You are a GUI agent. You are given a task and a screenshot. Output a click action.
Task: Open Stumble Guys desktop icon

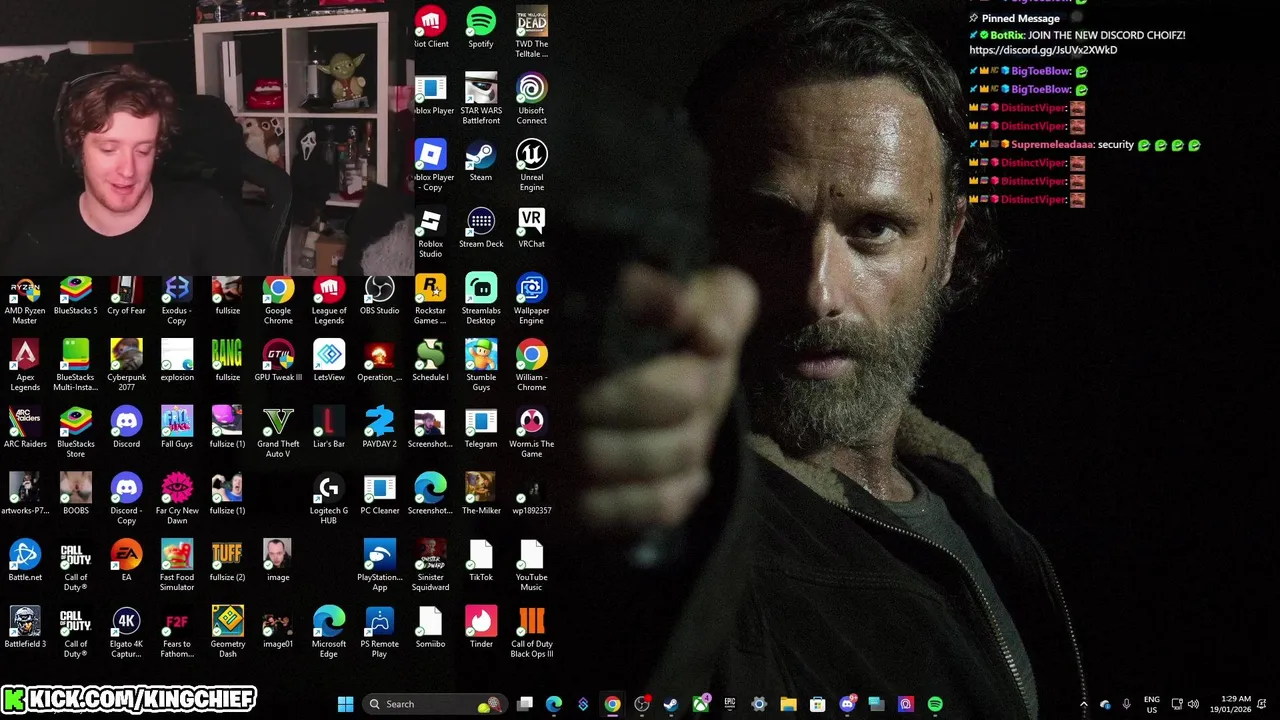(x=481, y=366)
